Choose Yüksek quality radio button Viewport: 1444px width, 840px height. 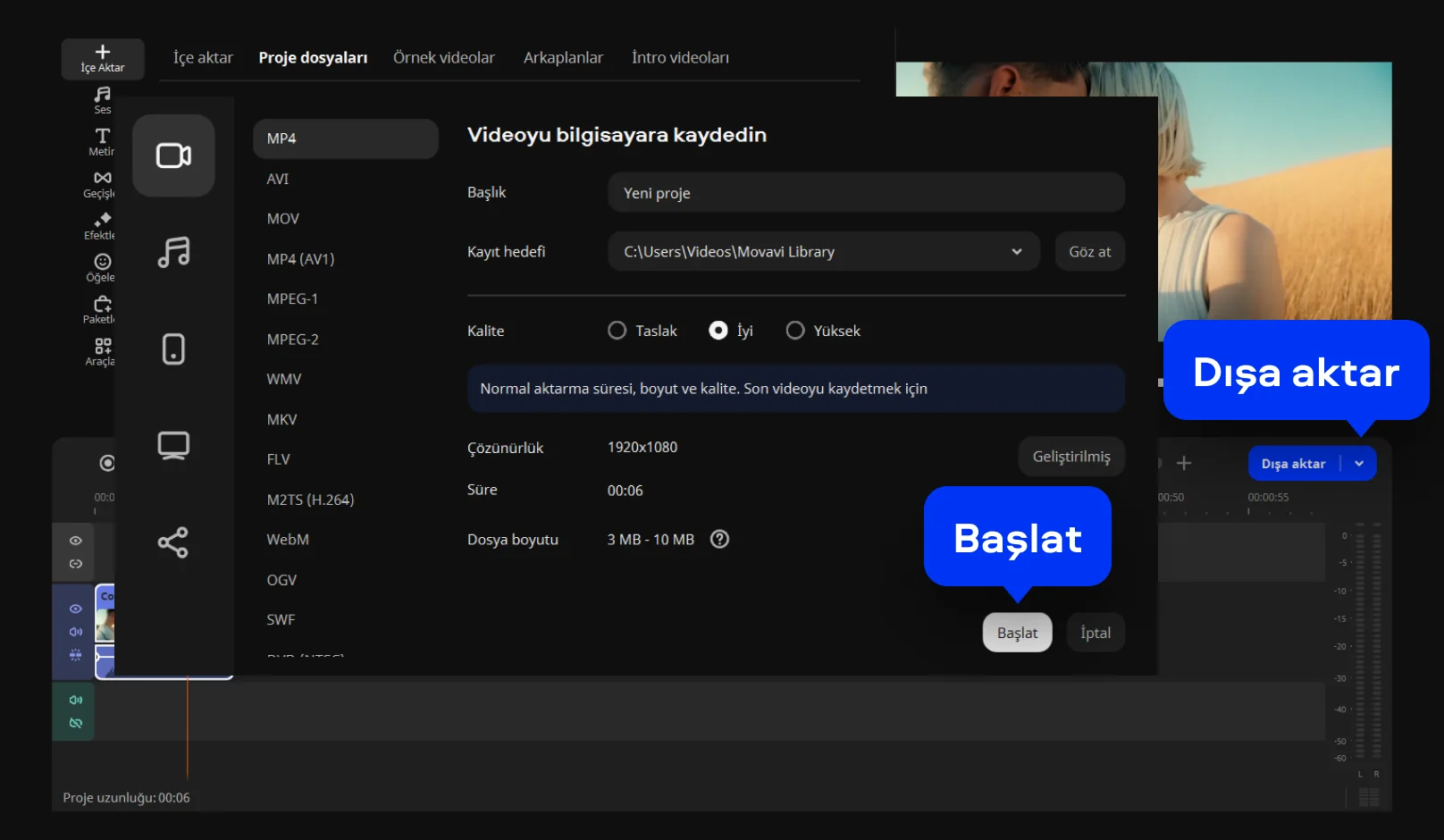click(794, 331)
